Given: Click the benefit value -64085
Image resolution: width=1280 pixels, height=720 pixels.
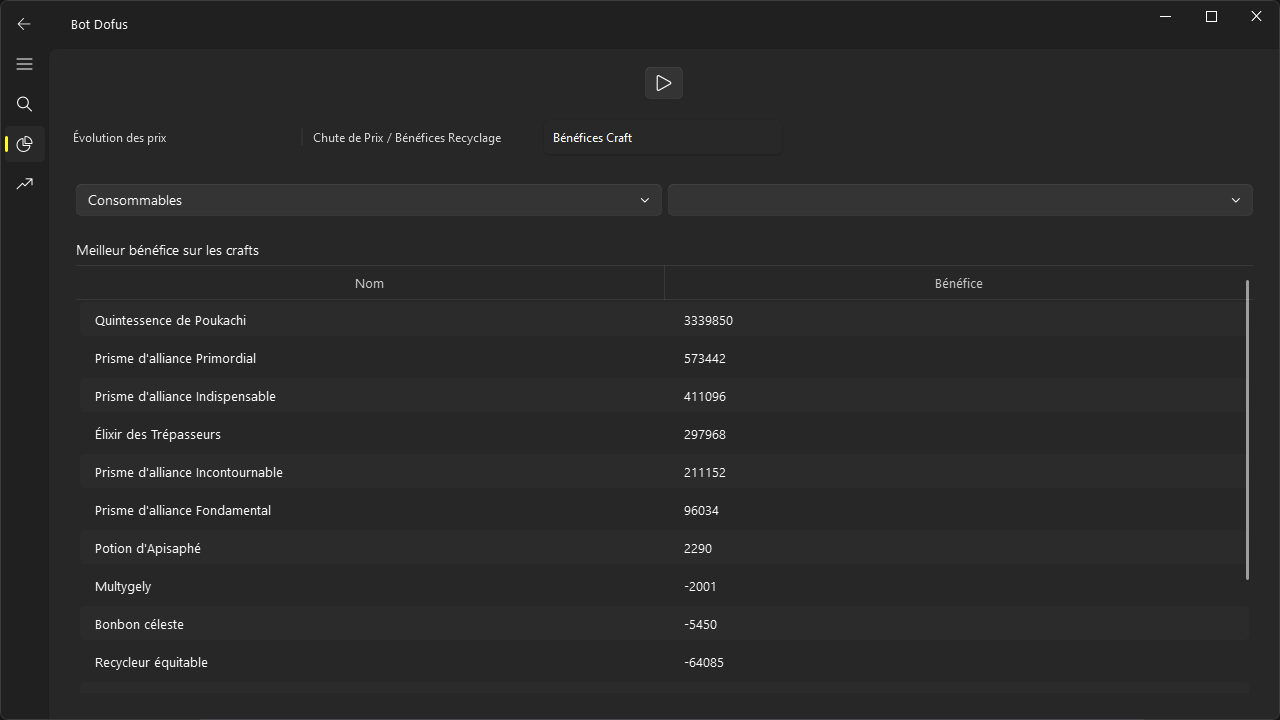Looking at the screenshot, I should pyautogui.click(x=704, y=662).
